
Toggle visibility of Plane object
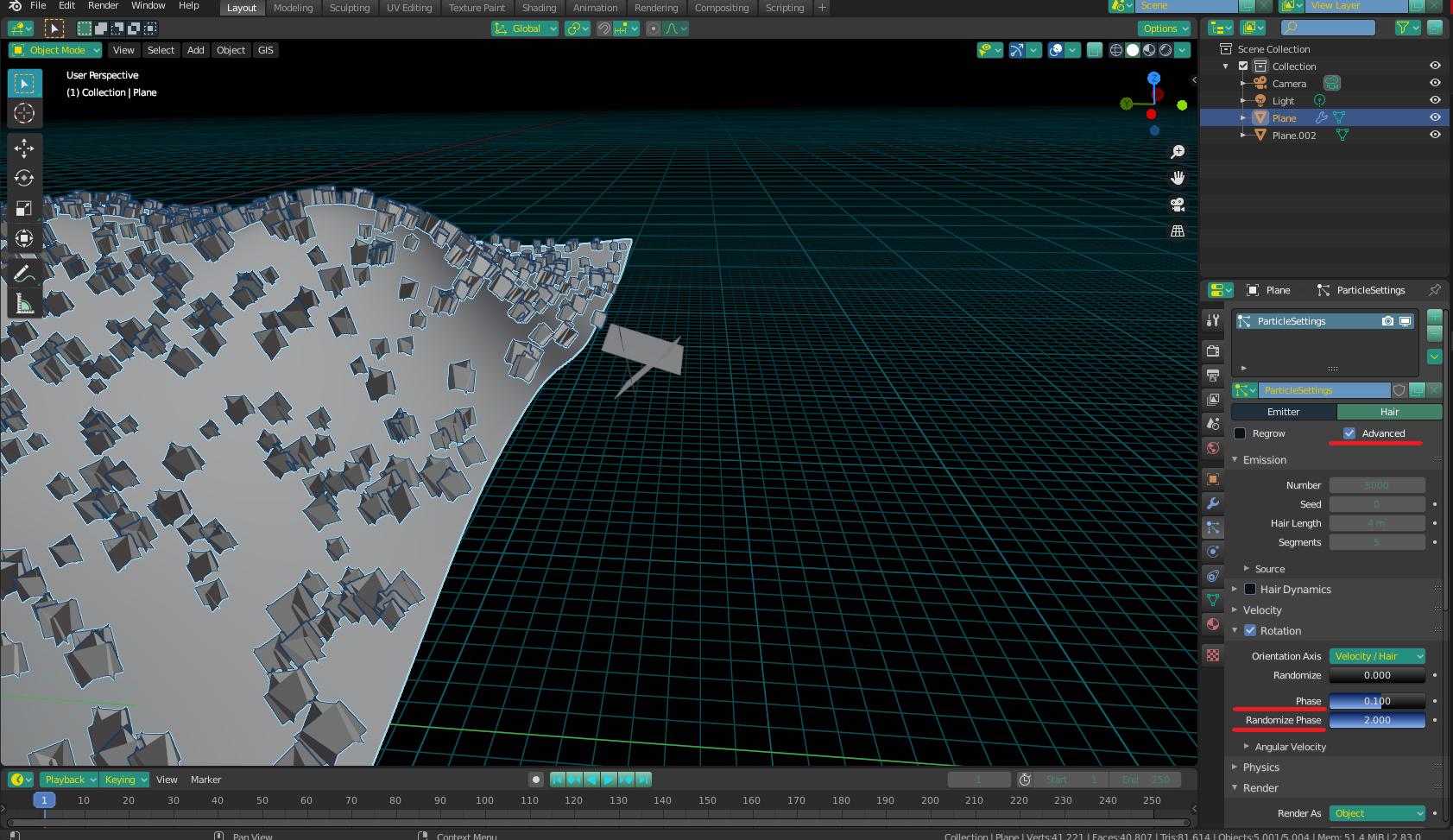1435,117
